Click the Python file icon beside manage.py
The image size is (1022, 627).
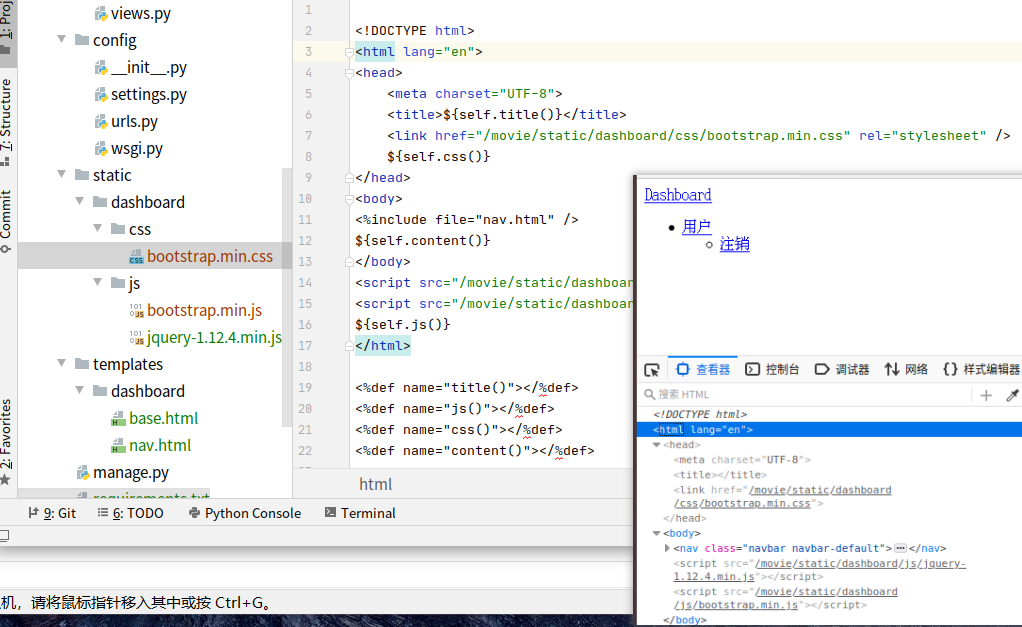click(83, 473)
